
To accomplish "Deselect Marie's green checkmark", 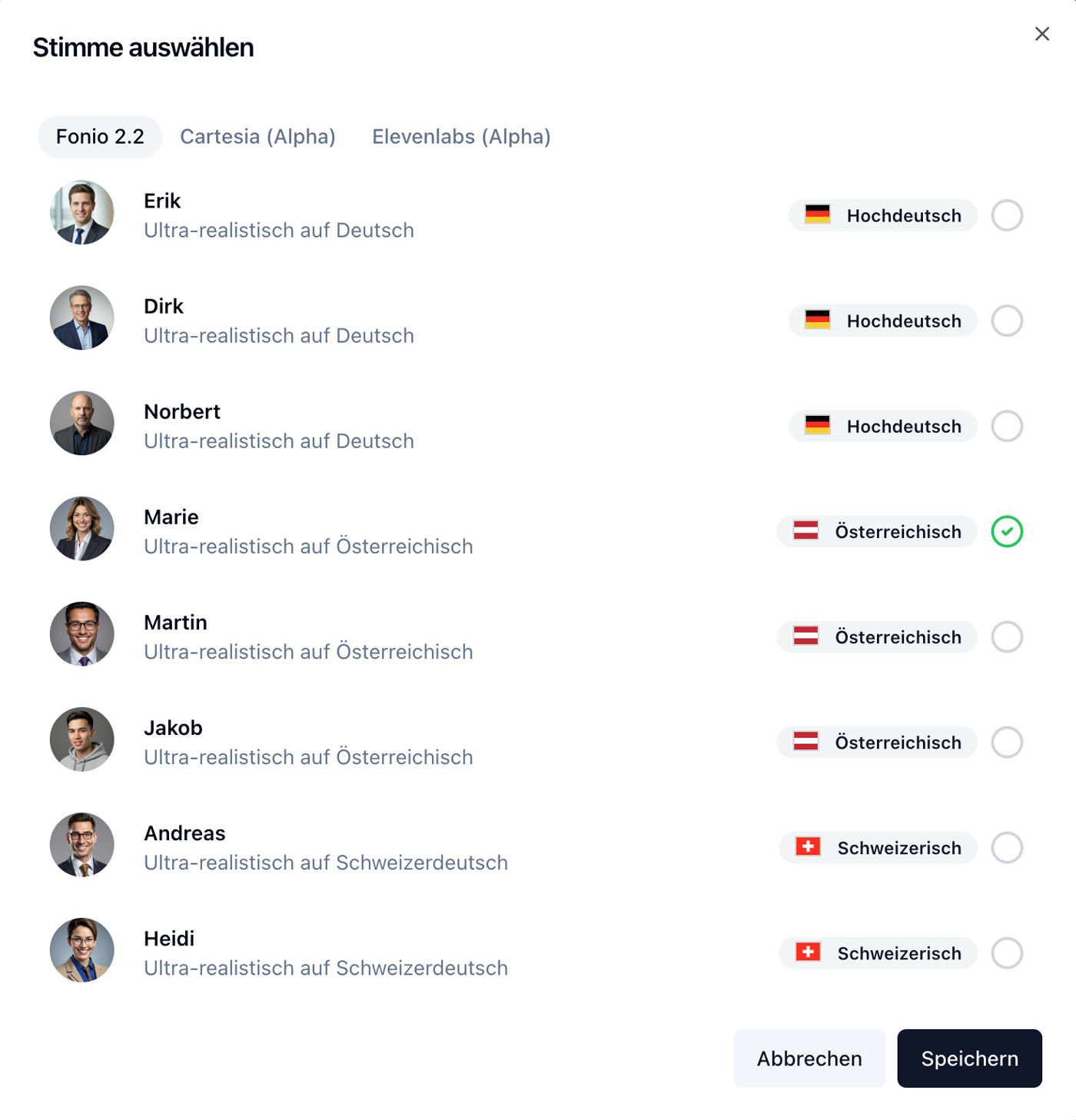I will pos(1007,531).
